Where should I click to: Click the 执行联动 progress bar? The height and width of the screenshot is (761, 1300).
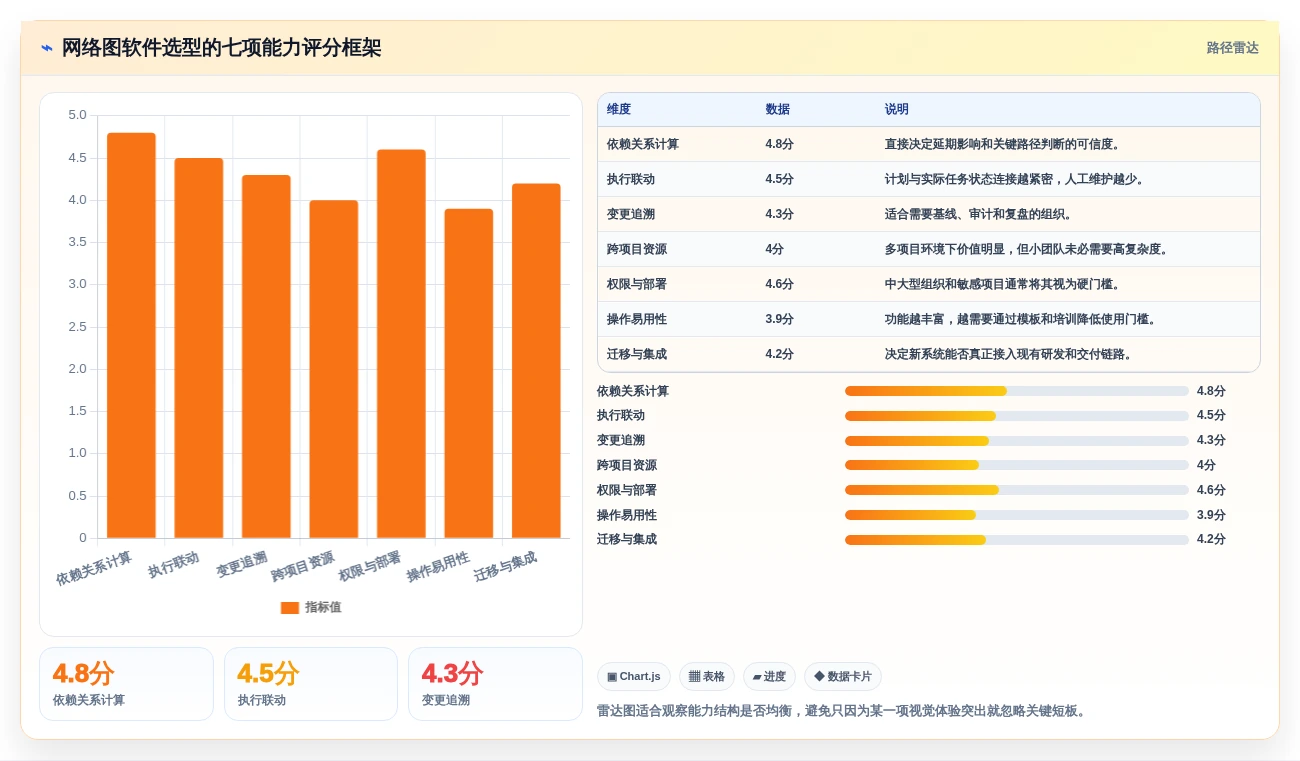tap(1017, 416)
